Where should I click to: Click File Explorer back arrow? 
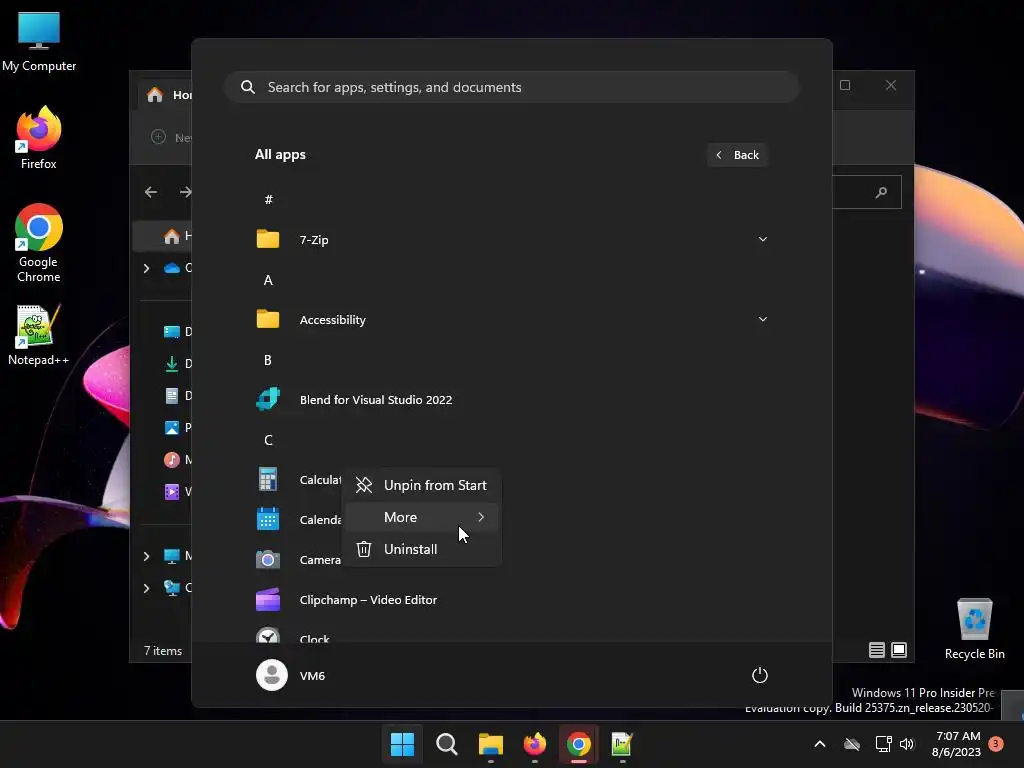(151, 192)
